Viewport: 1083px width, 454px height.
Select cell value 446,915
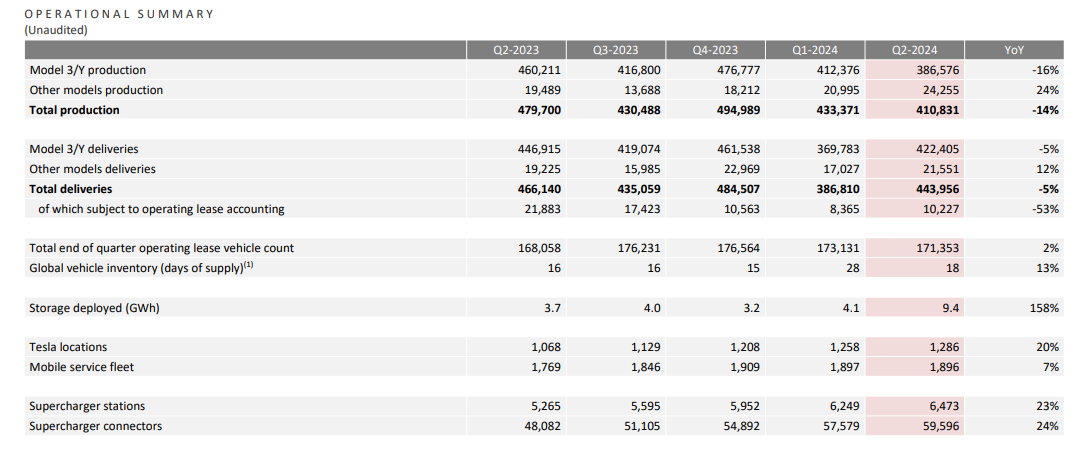538,149
